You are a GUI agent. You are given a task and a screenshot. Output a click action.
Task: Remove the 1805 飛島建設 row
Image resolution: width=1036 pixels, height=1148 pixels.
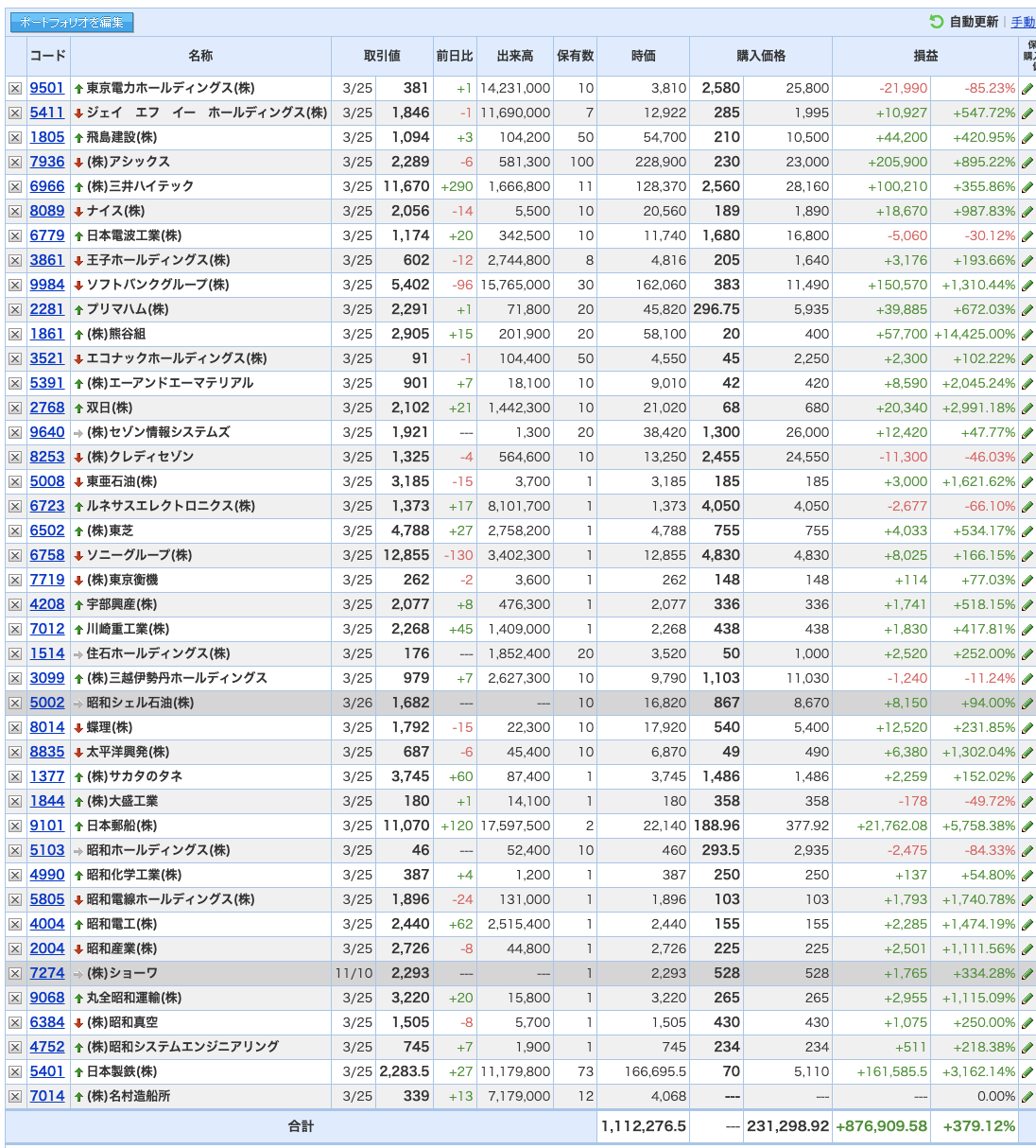click(x=15, y=137)
